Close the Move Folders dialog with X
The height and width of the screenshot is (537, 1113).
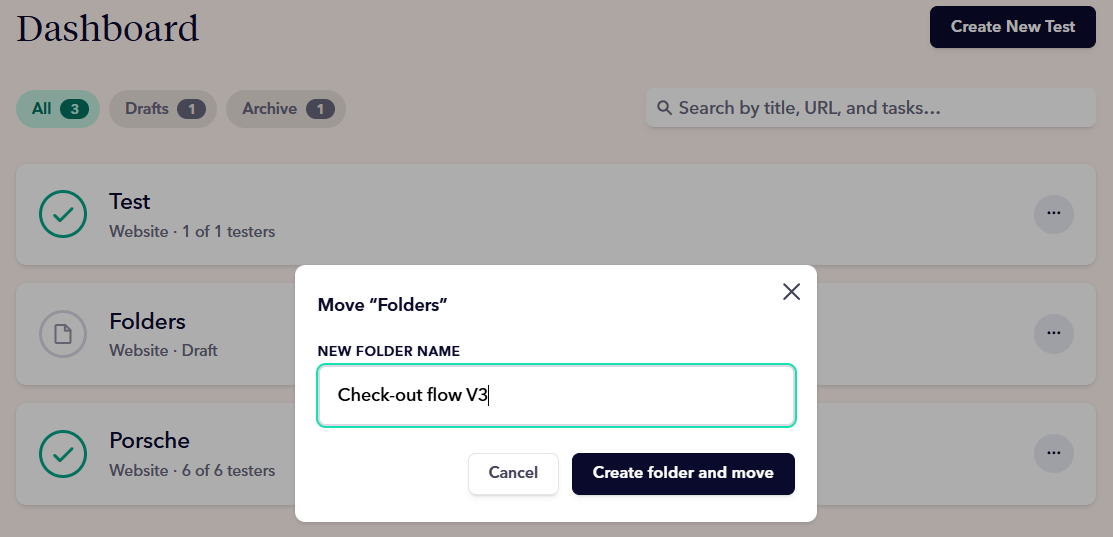[791, 292]
